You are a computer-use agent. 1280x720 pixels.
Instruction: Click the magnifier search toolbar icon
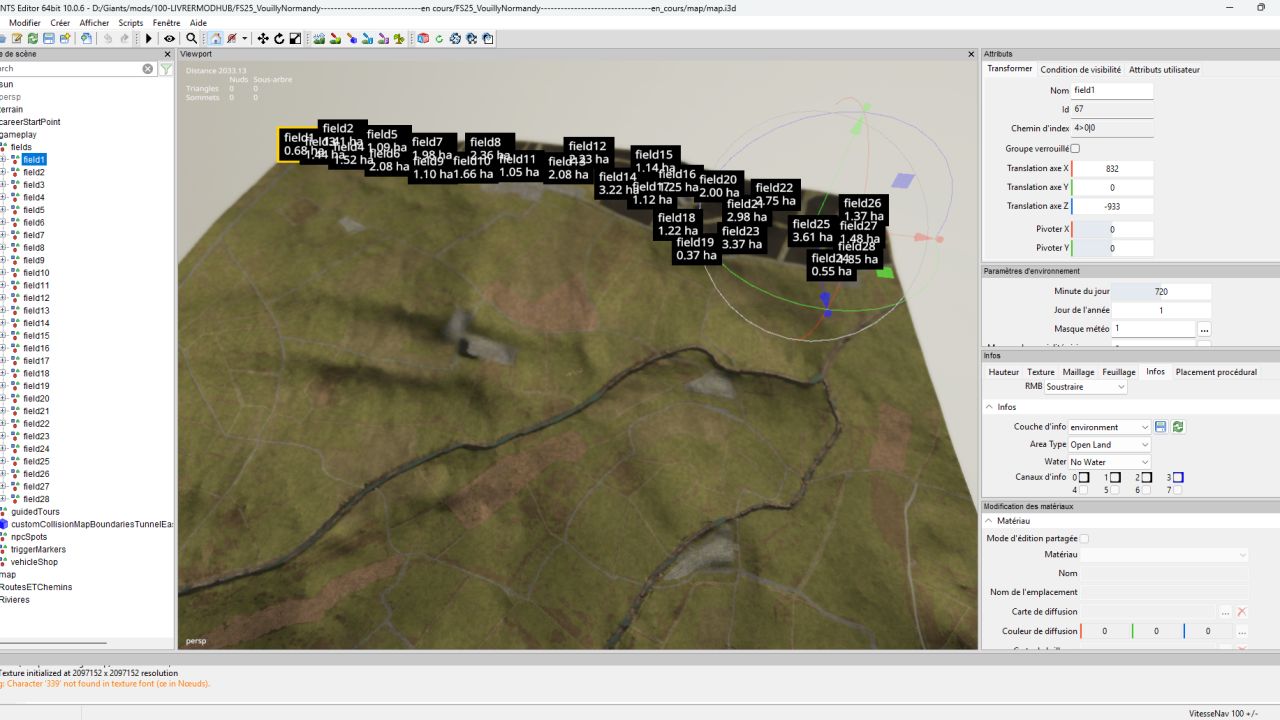(x=191, y=39)
